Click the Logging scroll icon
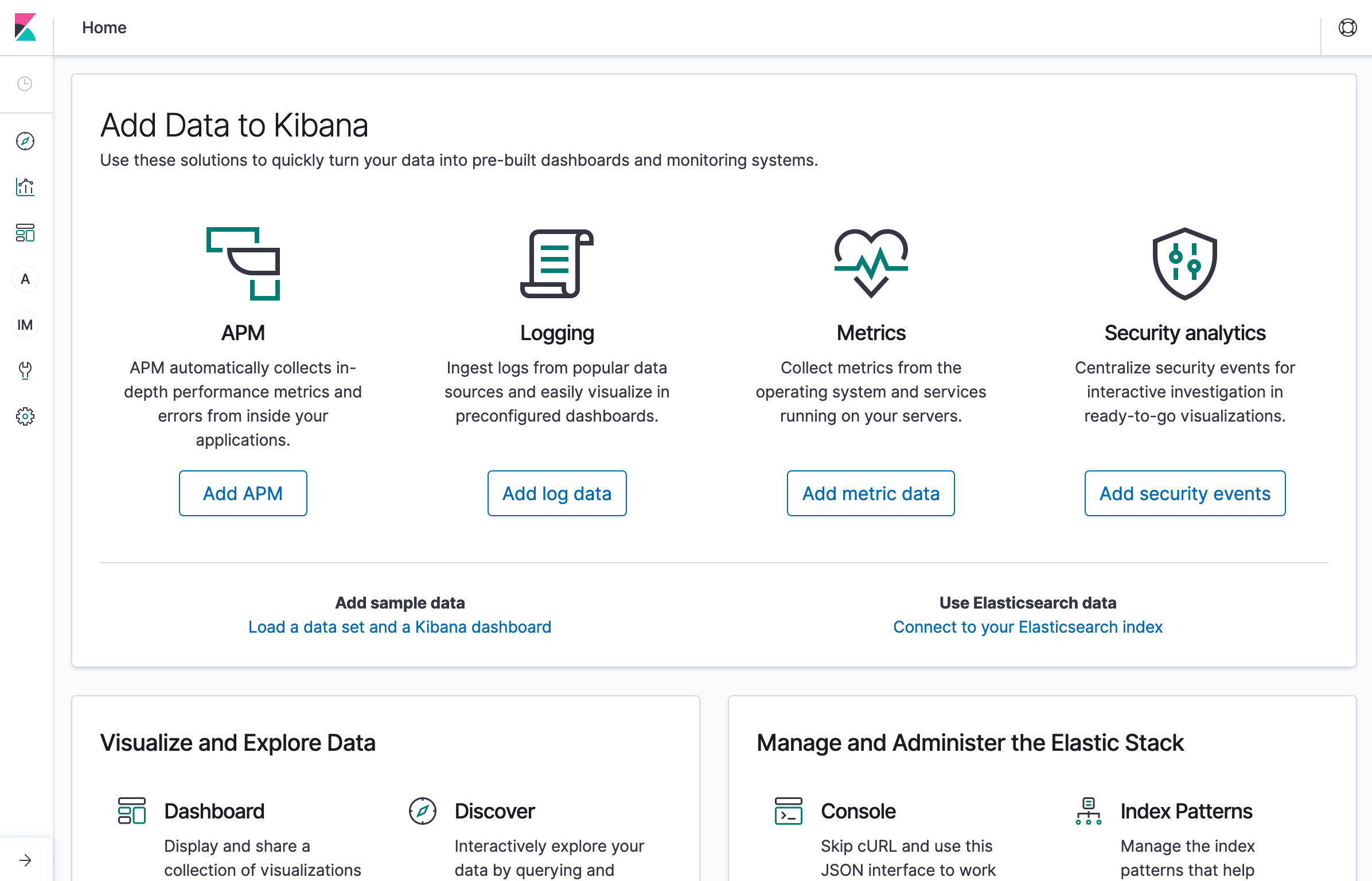The image size is (1372, 881). pos(557,264)
